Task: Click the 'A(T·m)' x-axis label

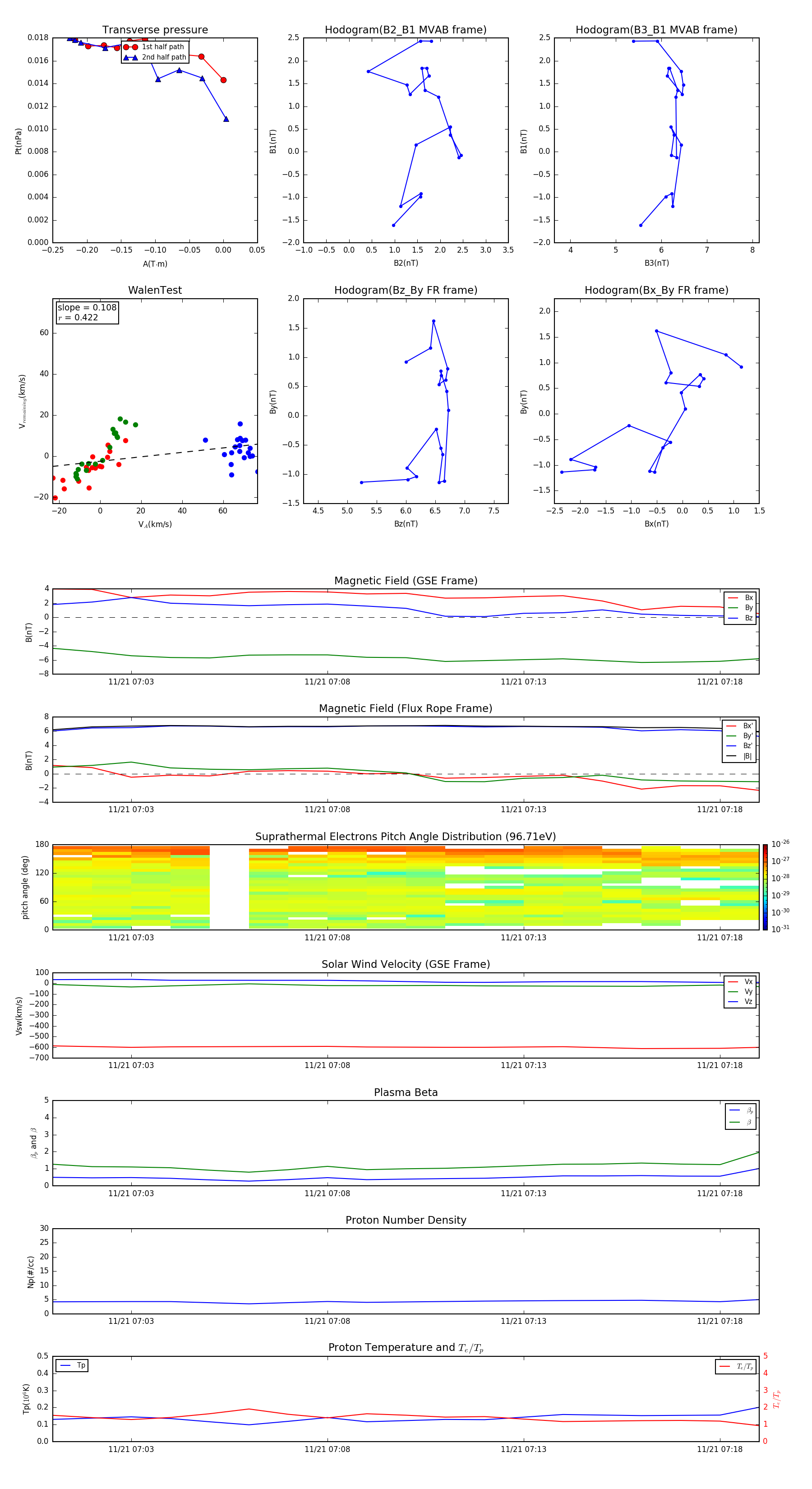Action: 155,264
